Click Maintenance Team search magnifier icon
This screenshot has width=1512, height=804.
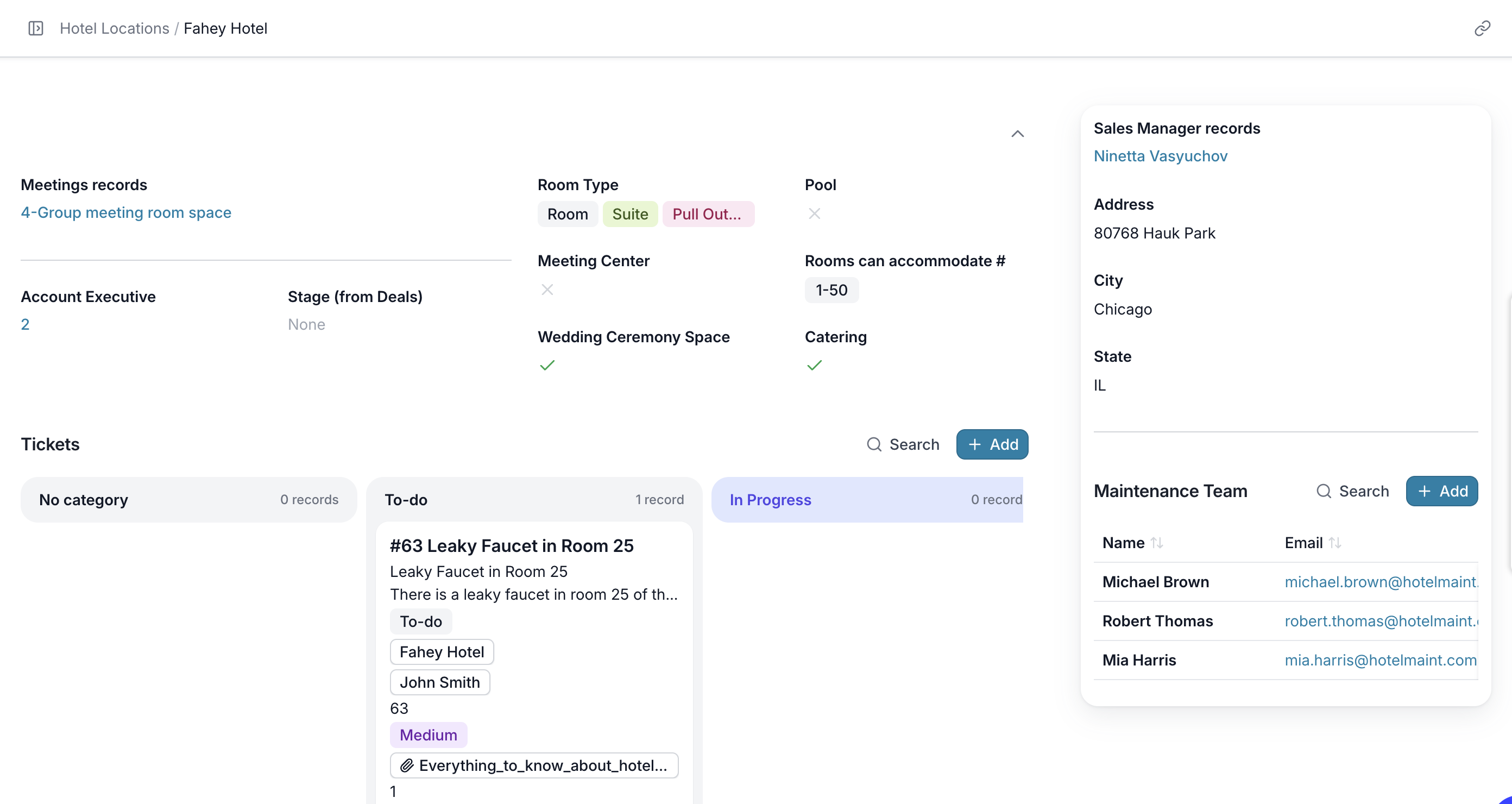pyautogui.click(x=1324, y=491)
